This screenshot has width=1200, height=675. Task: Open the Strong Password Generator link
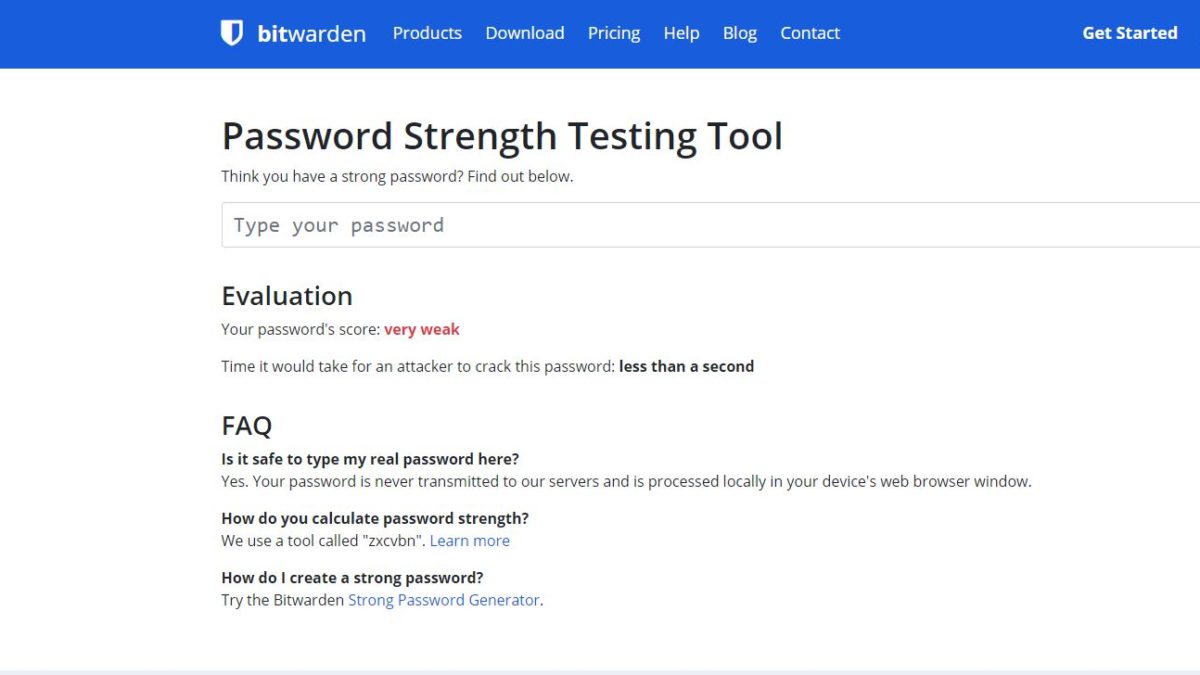(444, 600)
